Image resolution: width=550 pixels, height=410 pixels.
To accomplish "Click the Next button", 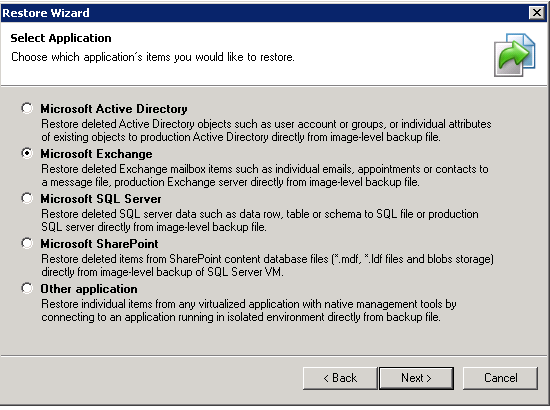I will click(416, 378).
